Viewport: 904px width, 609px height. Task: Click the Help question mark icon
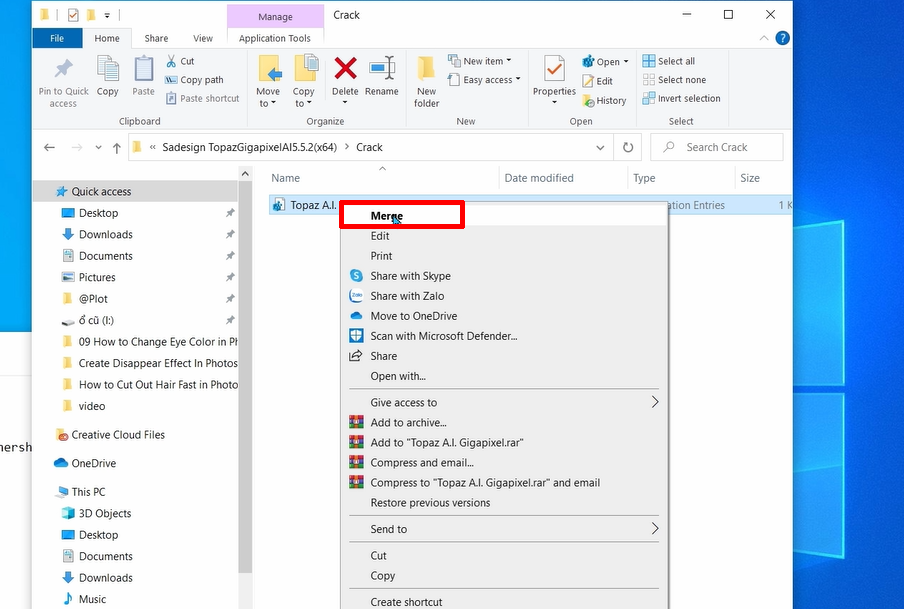782,38
